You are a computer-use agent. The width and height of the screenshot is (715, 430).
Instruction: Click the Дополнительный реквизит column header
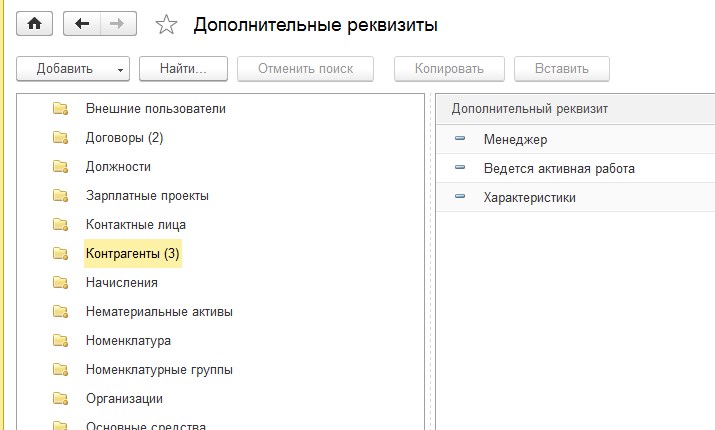pos(575,109)
